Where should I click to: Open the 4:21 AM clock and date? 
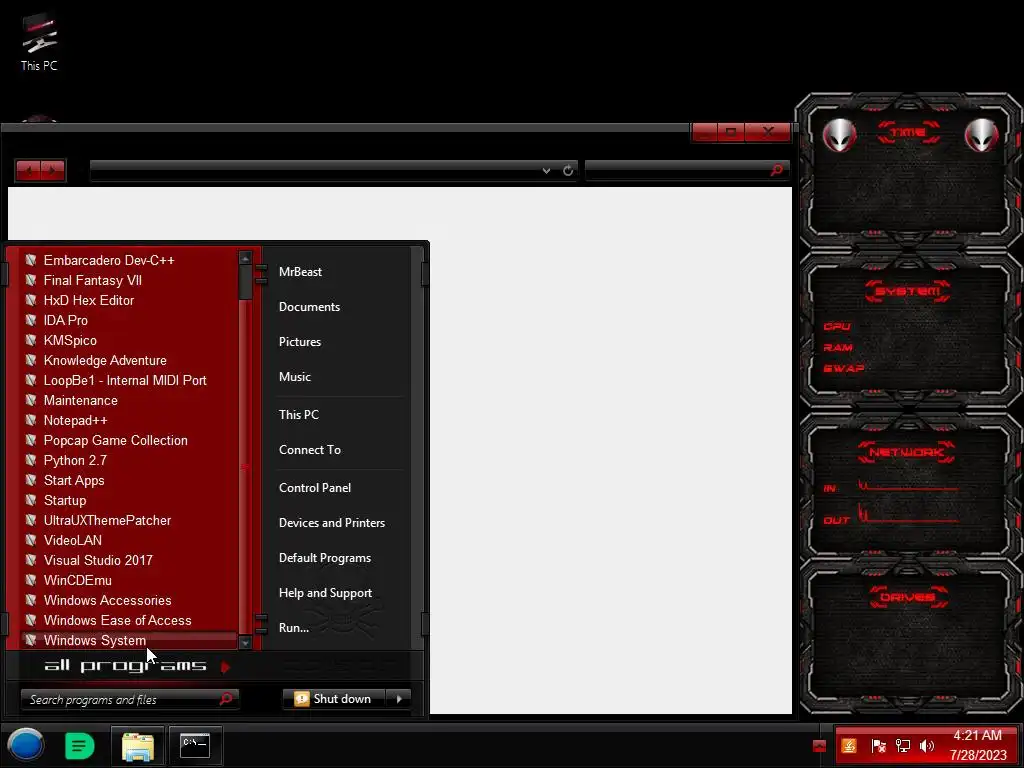click(978, 745)
